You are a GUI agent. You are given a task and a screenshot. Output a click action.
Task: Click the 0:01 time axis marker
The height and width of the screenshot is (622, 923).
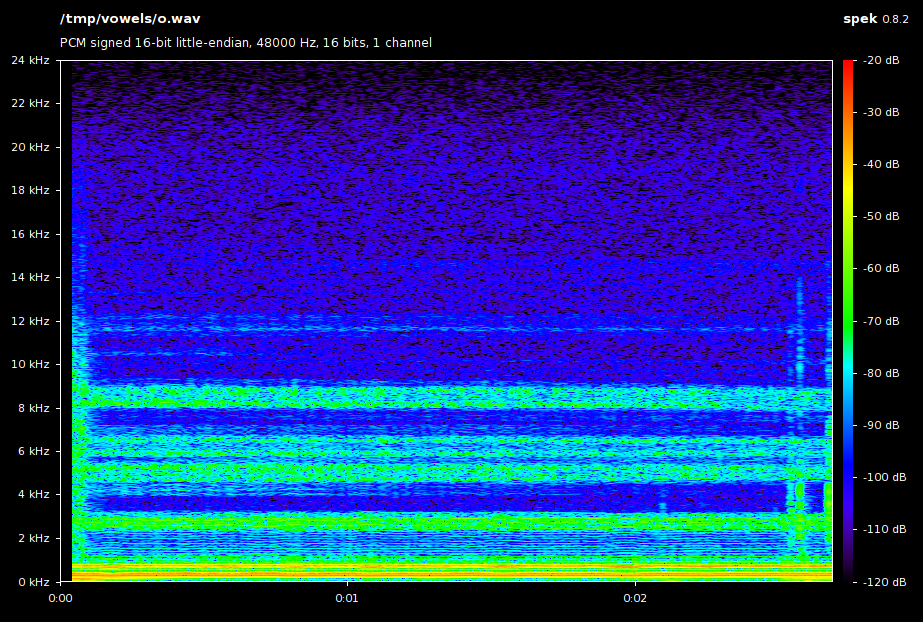tap(347, 599)
